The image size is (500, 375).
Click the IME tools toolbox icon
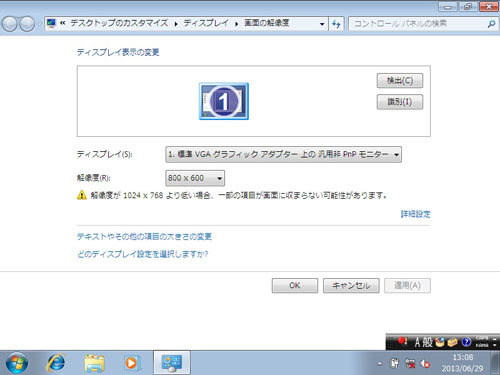[x=452, y=342]
